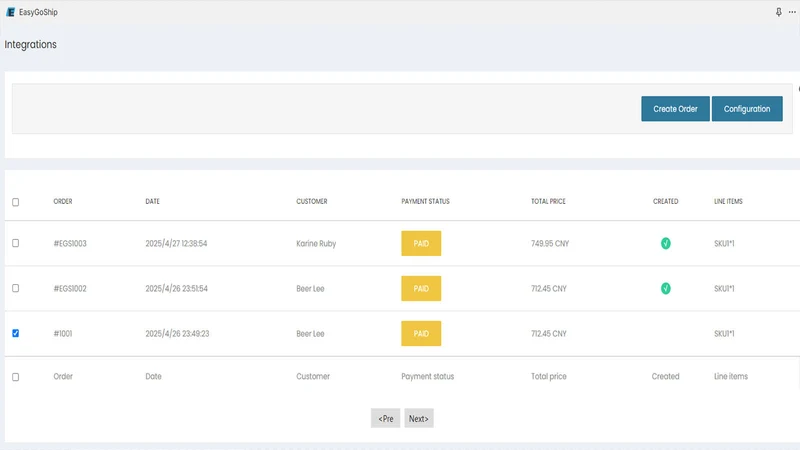
Task: Click customer name Karine Ruby
Action: pyautogui.click(x=316, y=243)
